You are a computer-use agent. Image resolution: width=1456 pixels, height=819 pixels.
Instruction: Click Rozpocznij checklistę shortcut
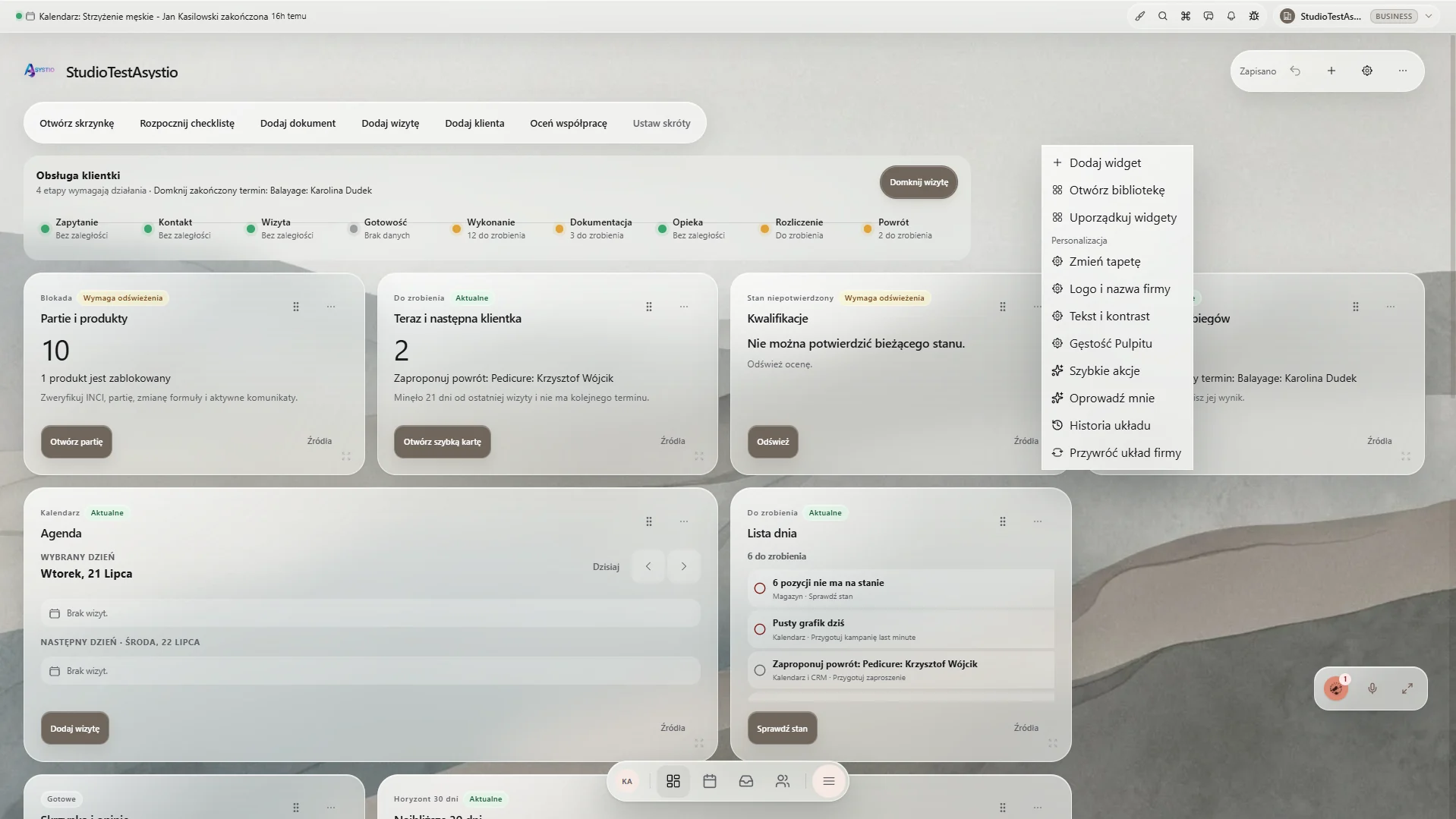(x=187, y=123)
